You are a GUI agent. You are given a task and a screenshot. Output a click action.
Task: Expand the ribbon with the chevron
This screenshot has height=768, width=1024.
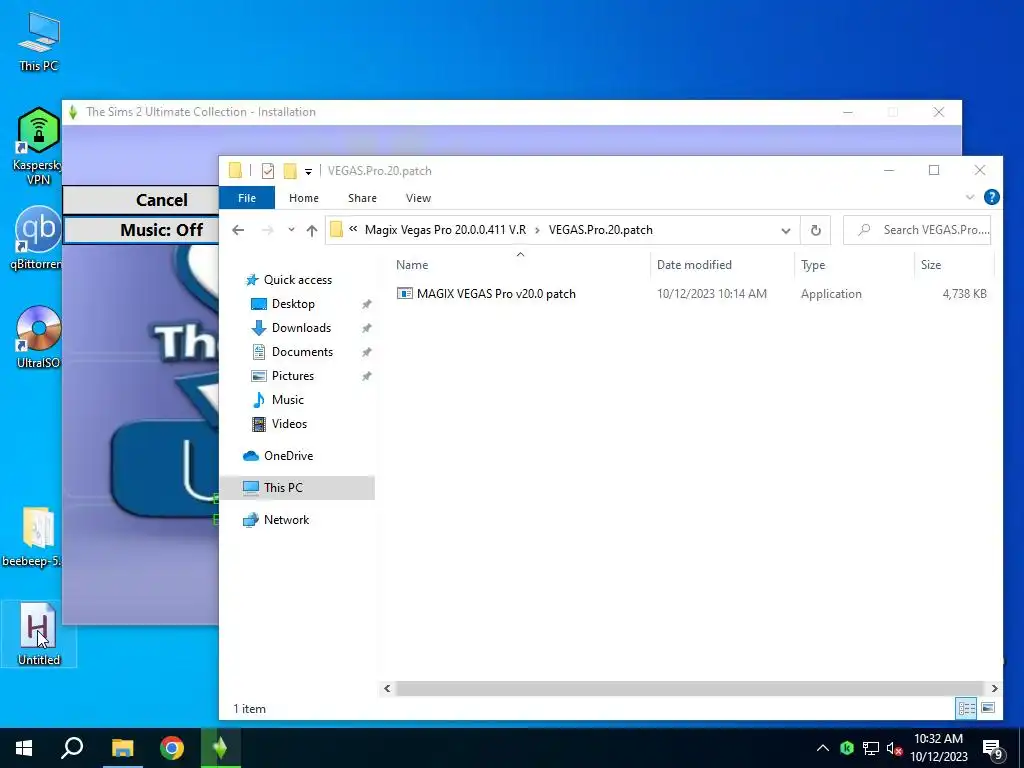point(970,197)
